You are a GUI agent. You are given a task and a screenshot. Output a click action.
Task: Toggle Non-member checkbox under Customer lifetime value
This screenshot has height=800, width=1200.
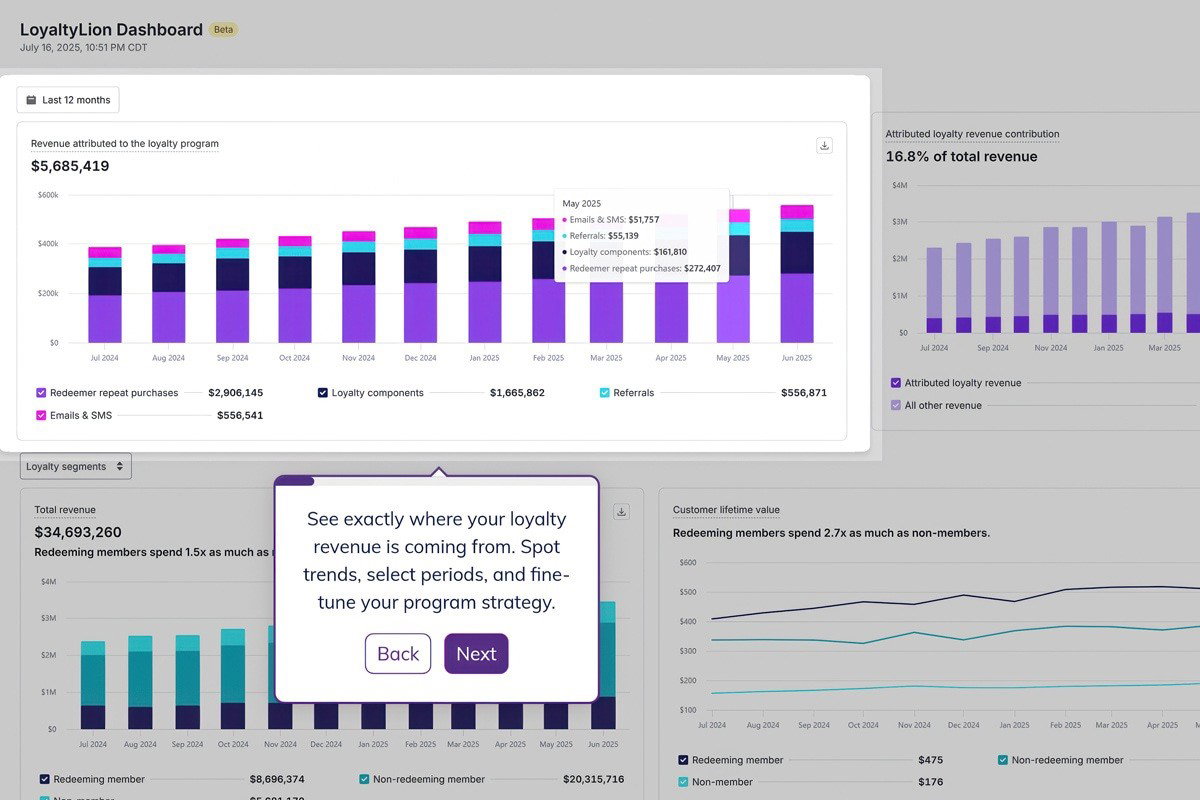click(x=683, y=782)
